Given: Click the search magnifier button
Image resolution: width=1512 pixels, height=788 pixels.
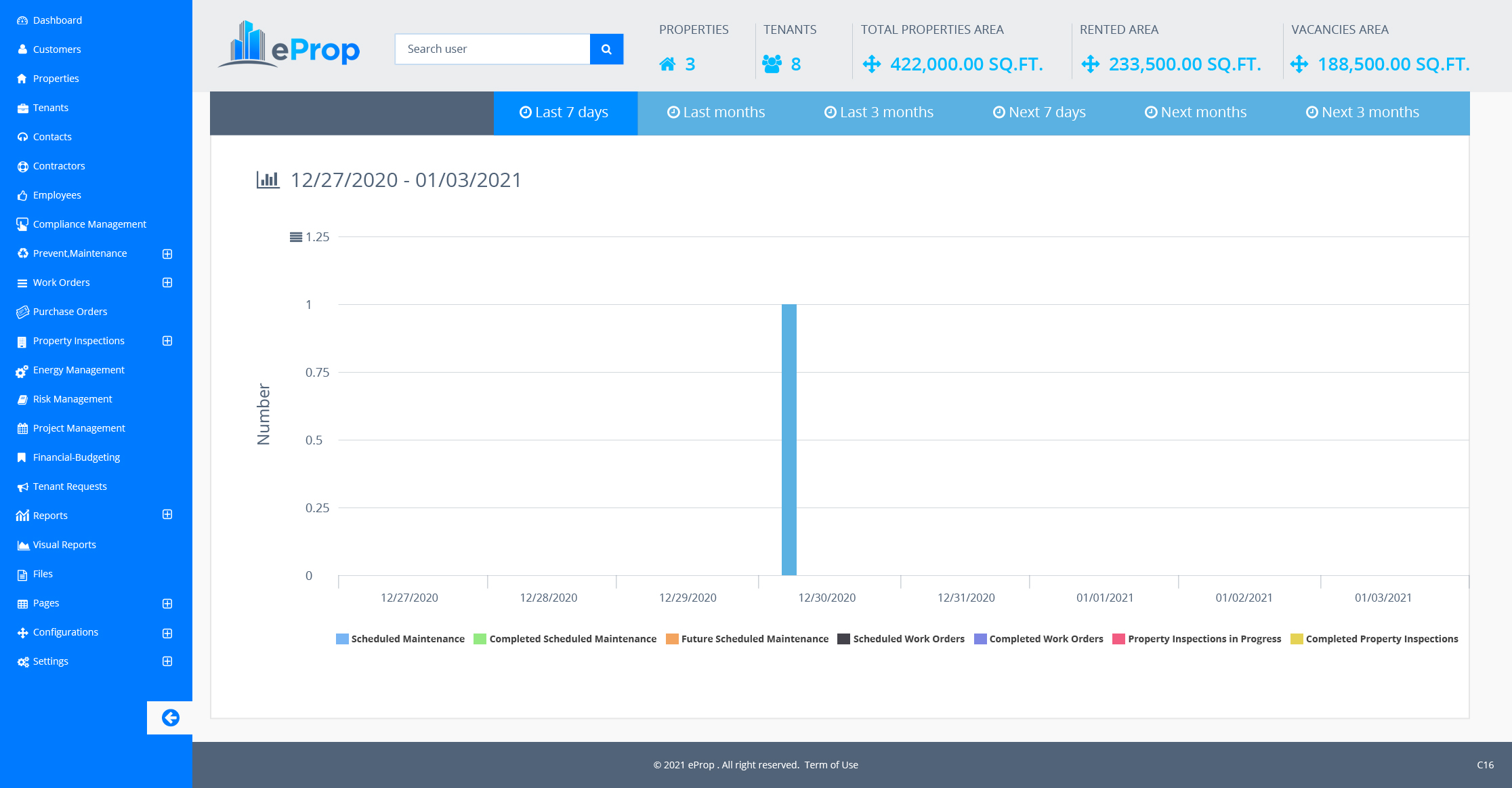Looking at the screenshot, I should point(606,49).
